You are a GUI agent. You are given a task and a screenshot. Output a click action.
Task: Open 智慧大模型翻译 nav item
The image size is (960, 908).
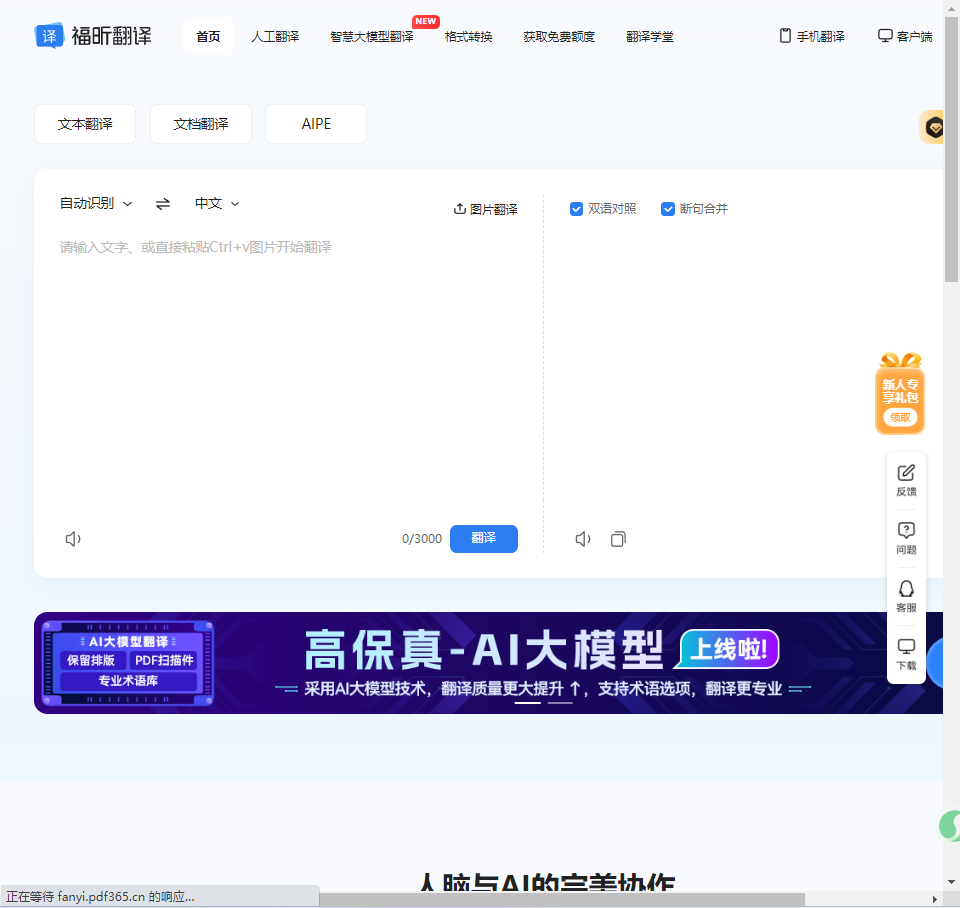pyautogui.click(x=372, y=36)
